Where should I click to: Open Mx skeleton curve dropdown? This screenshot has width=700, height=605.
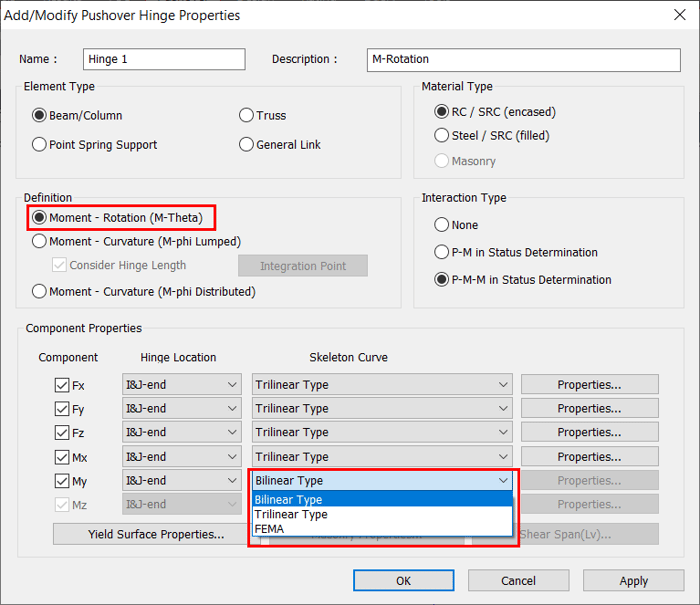(382, 457)
